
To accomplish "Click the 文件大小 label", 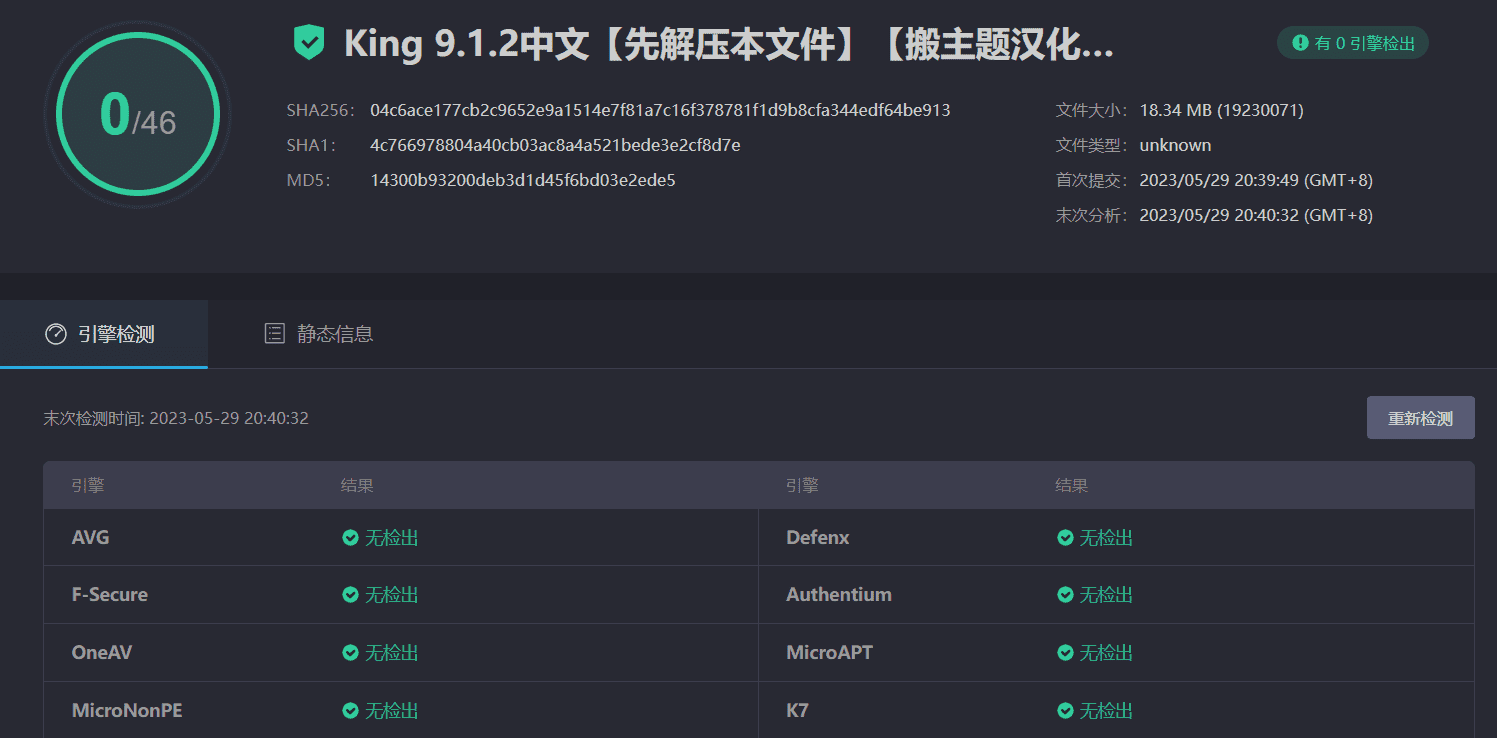I will (x=1092, y=110).
